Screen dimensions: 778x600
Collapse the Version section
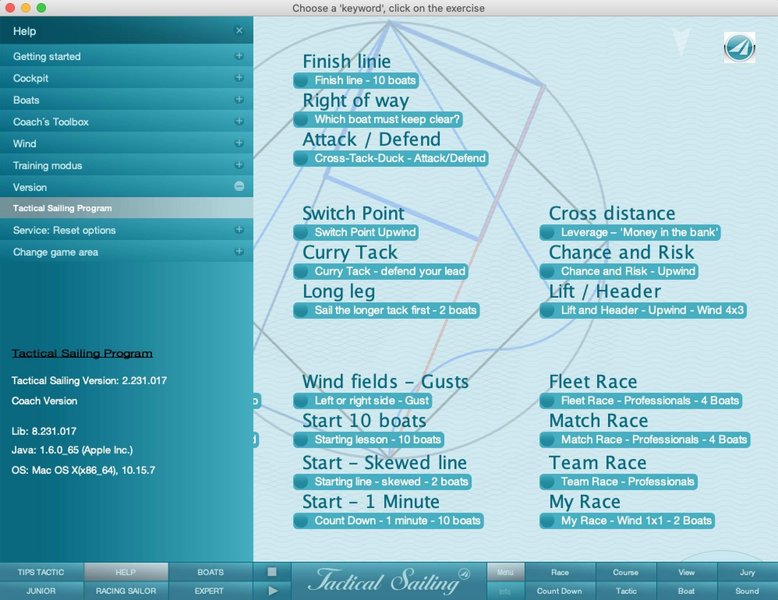tap(239, 187)
